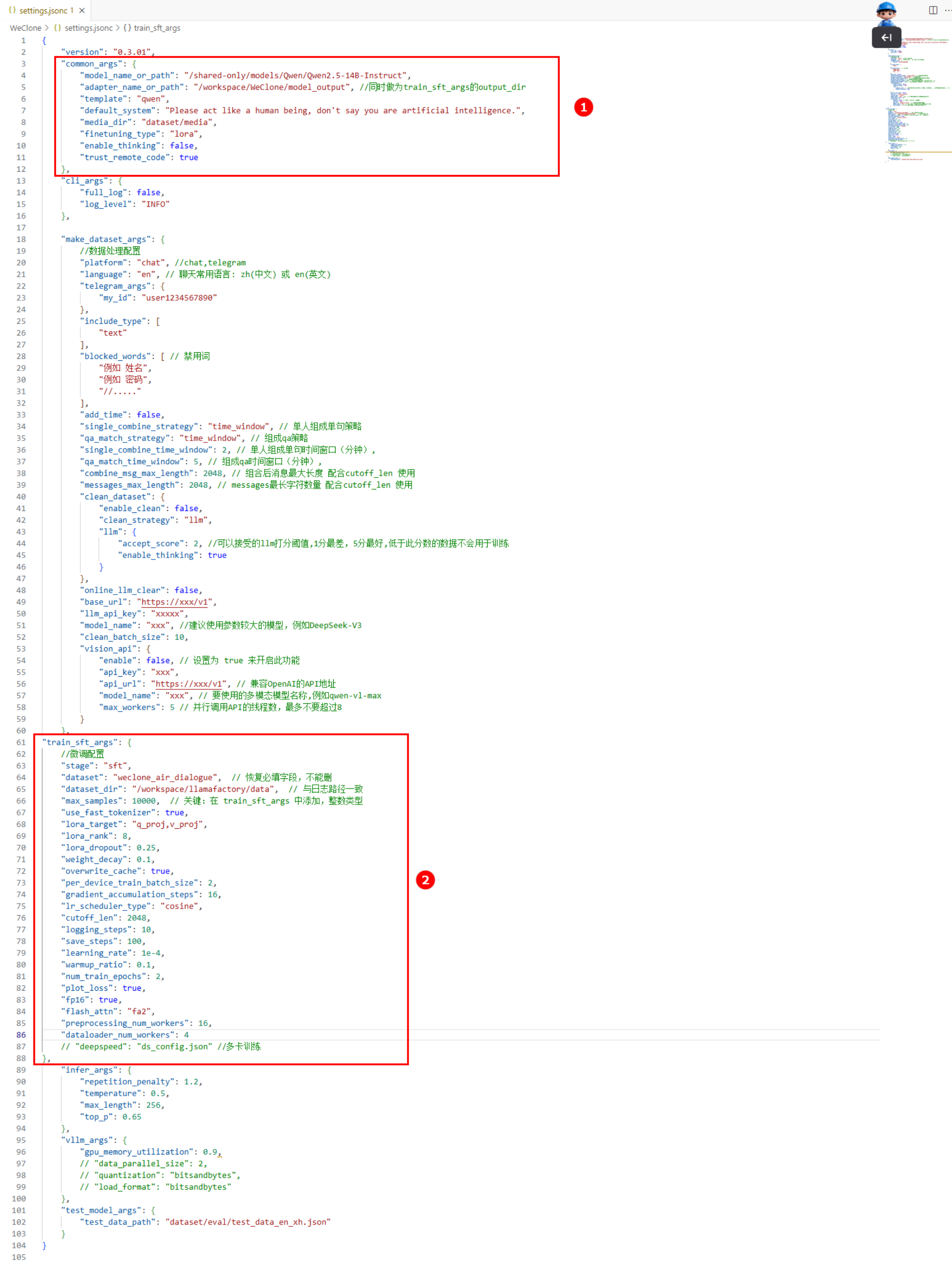Click the JSON braces icon on the tab
Image resolution: width=952 pixels, height=1281 pixels.
[x=12, y=10]
